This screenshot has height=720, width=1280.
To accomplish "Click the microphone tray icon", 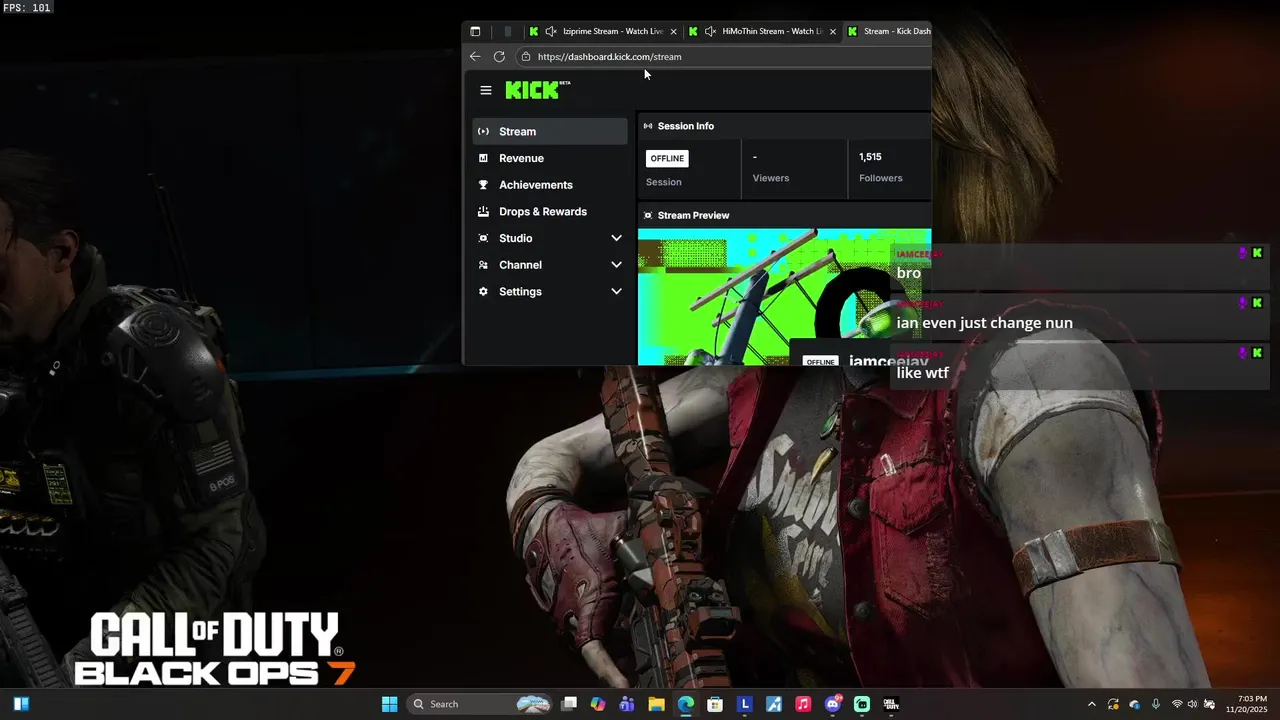I will 1156,704.
